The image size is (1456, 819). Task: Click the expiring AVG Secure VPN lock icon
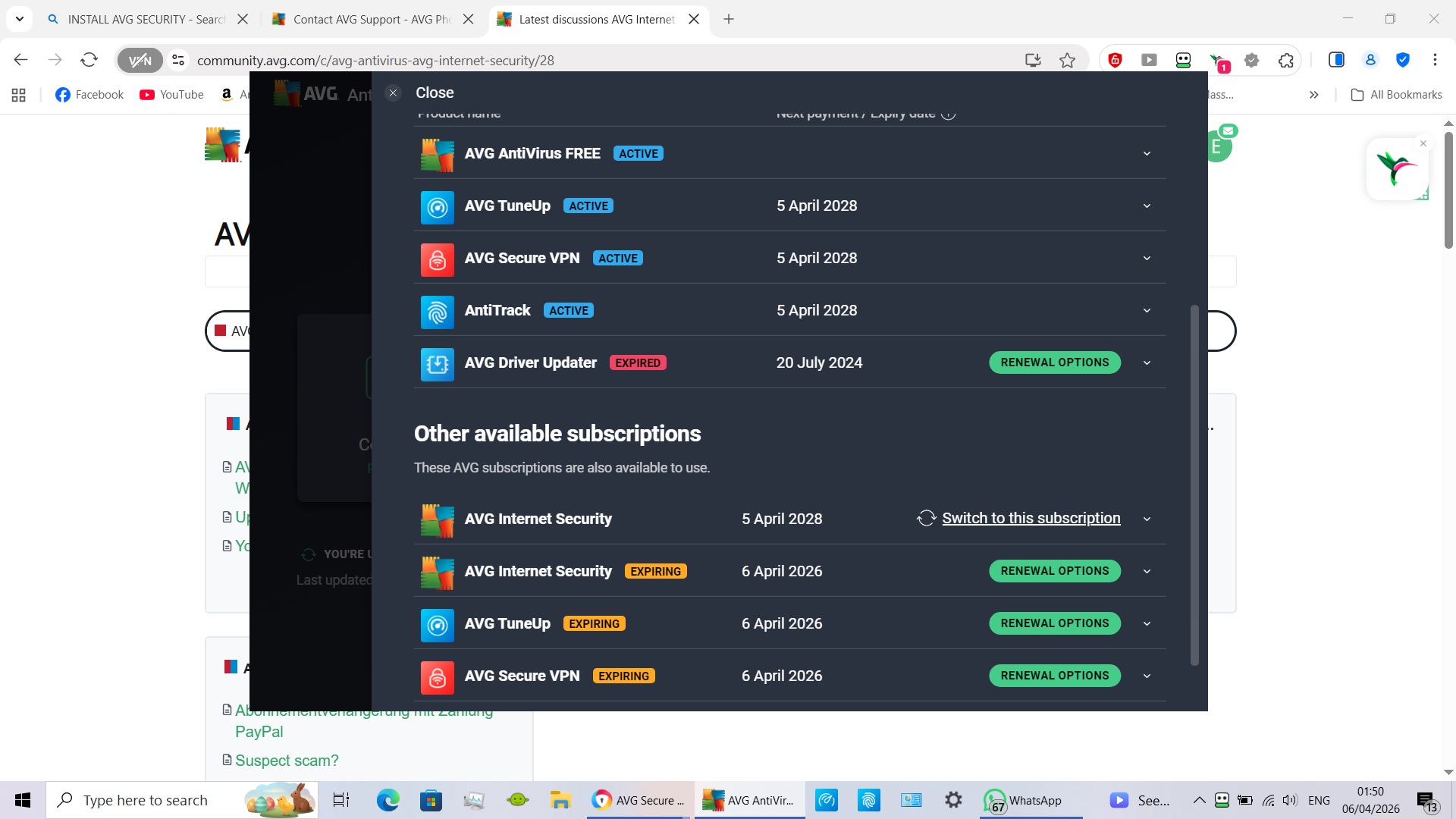pos(437,677)
